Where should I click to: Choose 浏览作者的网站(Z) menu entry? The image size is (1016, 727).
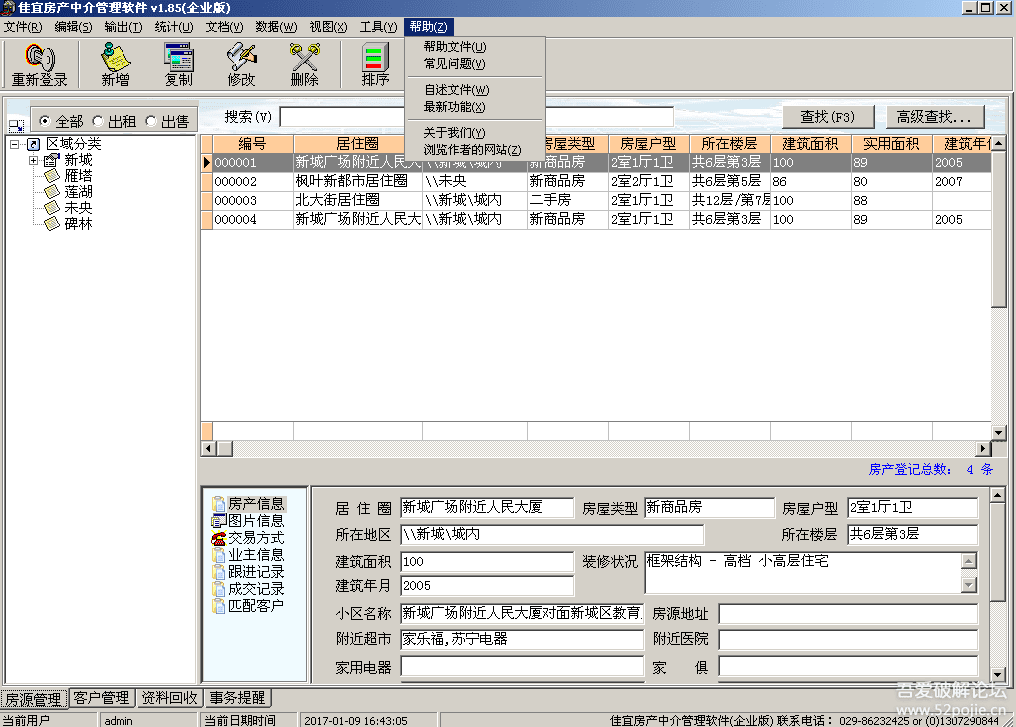click(472, 150)
